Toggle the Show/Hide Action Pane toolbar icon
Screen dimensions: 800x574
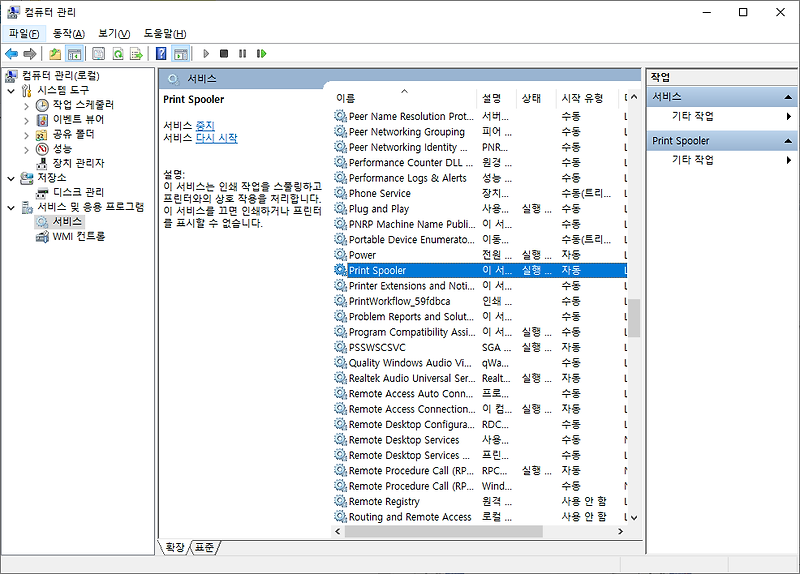click(x=181, y=54)
